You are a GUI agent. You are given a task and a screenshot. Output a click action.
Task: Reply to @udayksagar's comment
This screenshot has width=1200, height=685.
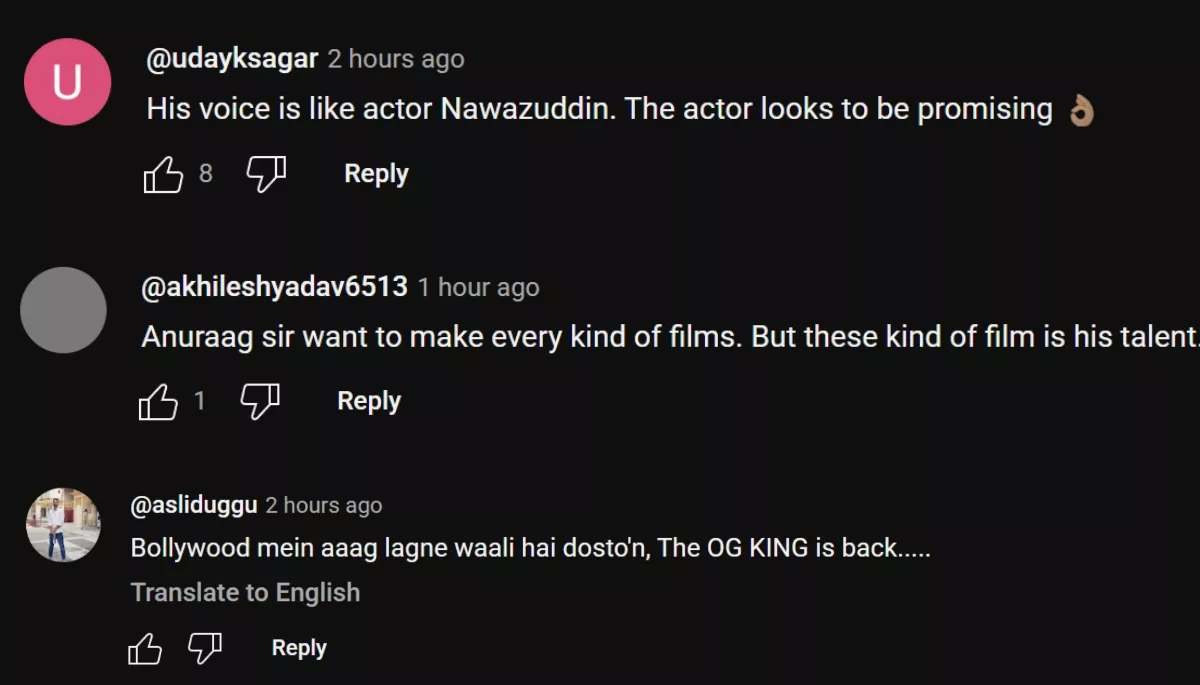(376, 174)
